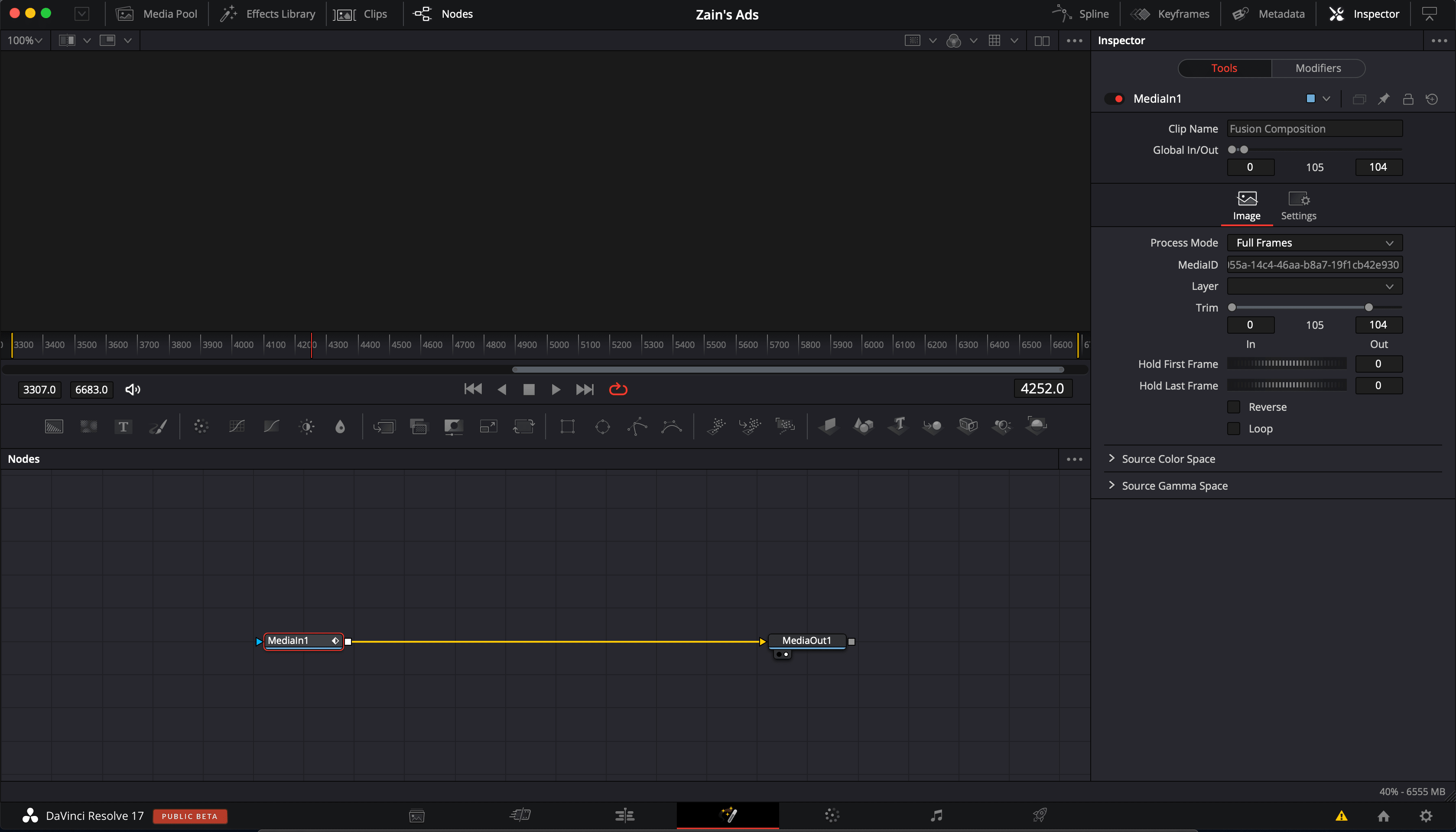Image resolution: width=1456 pixels, height=832 pixels.
Task: Select the Particle system icon
Action: click(716, 425)
